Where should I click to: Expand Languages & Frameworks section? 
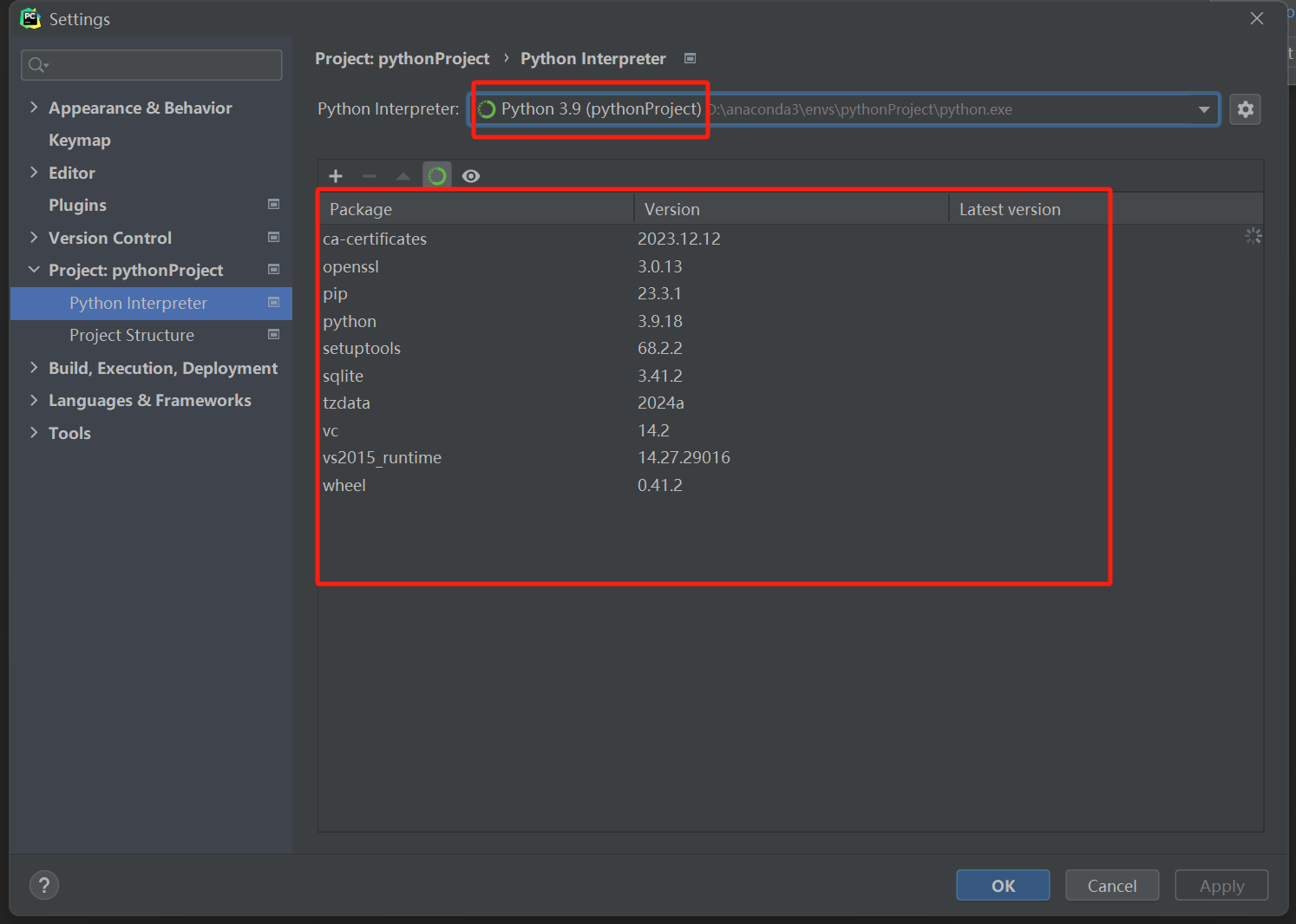pos(34,400)
